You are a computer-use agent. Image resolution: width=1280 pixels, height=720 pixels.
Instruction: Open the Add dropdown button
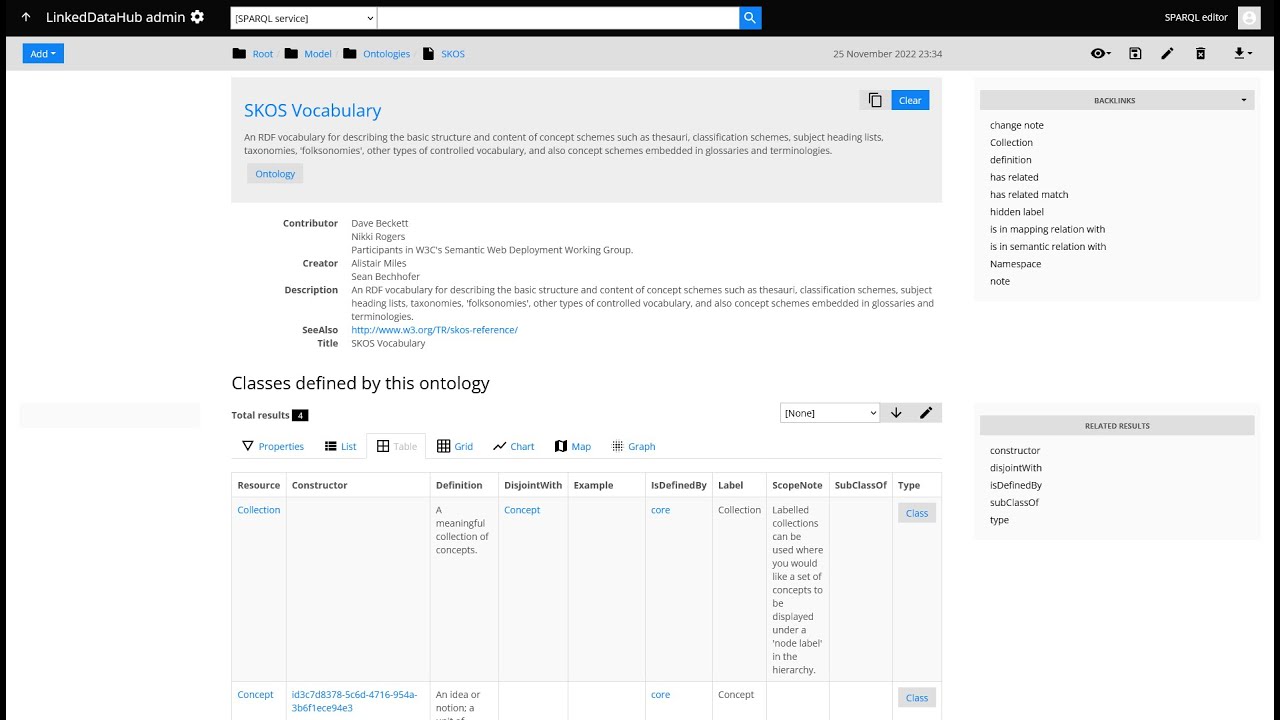tap(43, 54)
